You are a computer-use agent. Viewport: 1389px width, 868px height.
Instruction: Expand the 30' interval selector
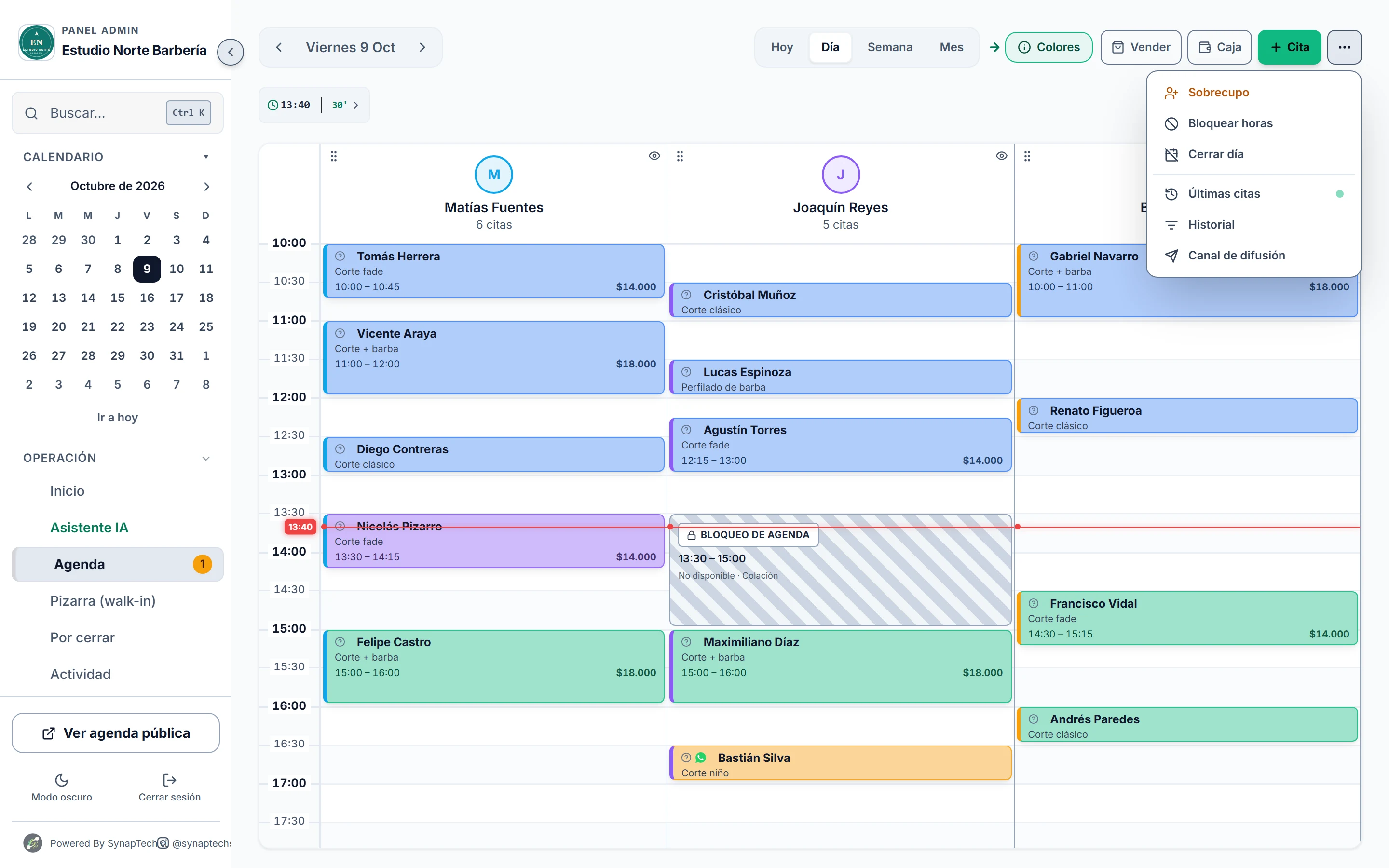[x=345, y=105]
